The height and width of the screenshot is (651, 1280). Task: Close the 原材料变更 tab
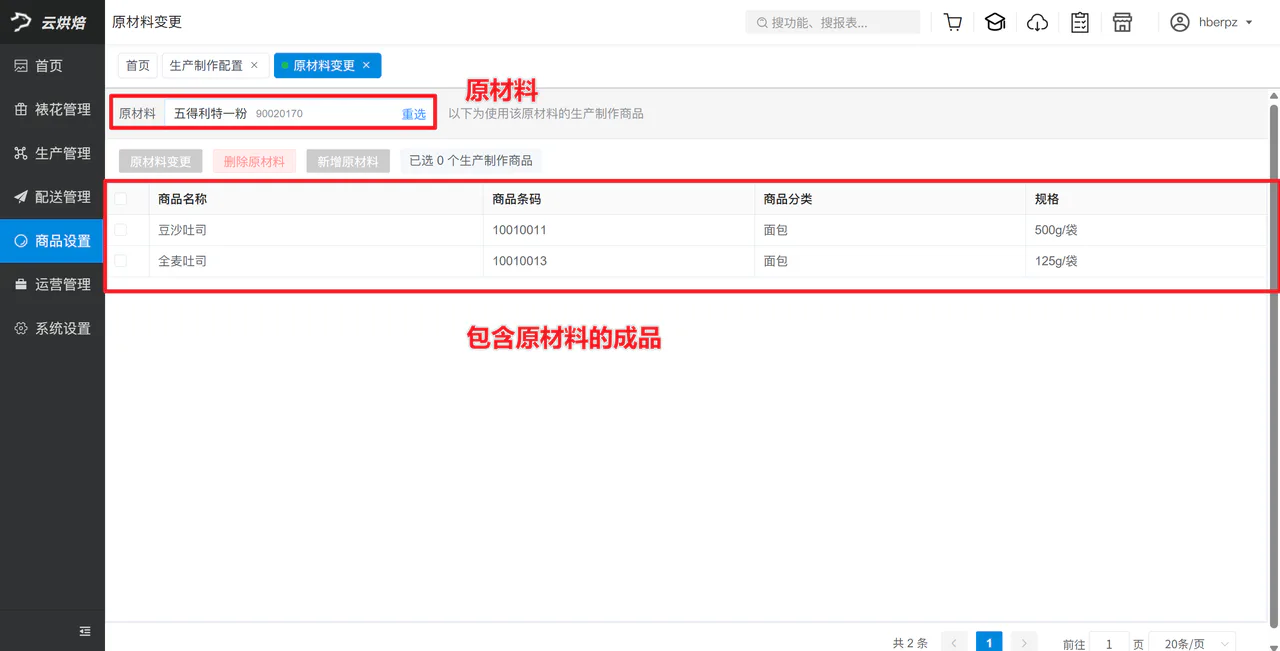(x=366, y=65)
